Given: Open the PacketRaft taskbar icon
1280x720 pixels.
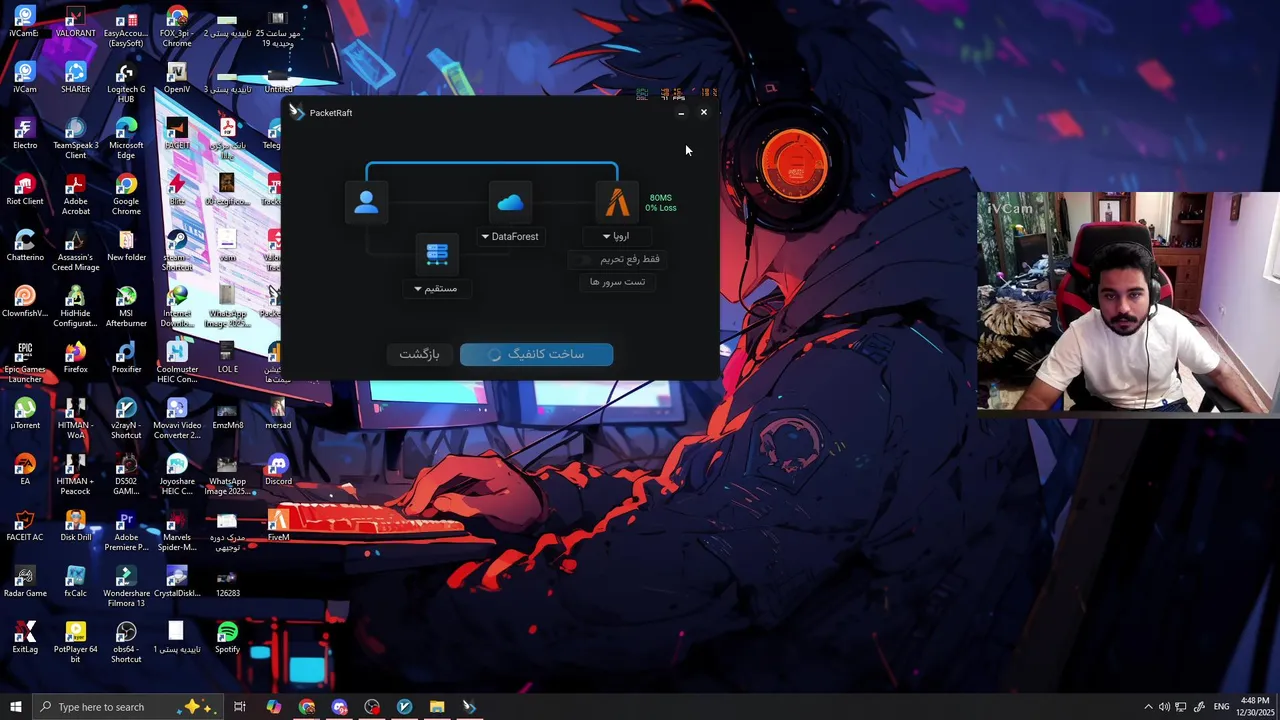Looking at the screenshot, I should (x=469, y=707).
